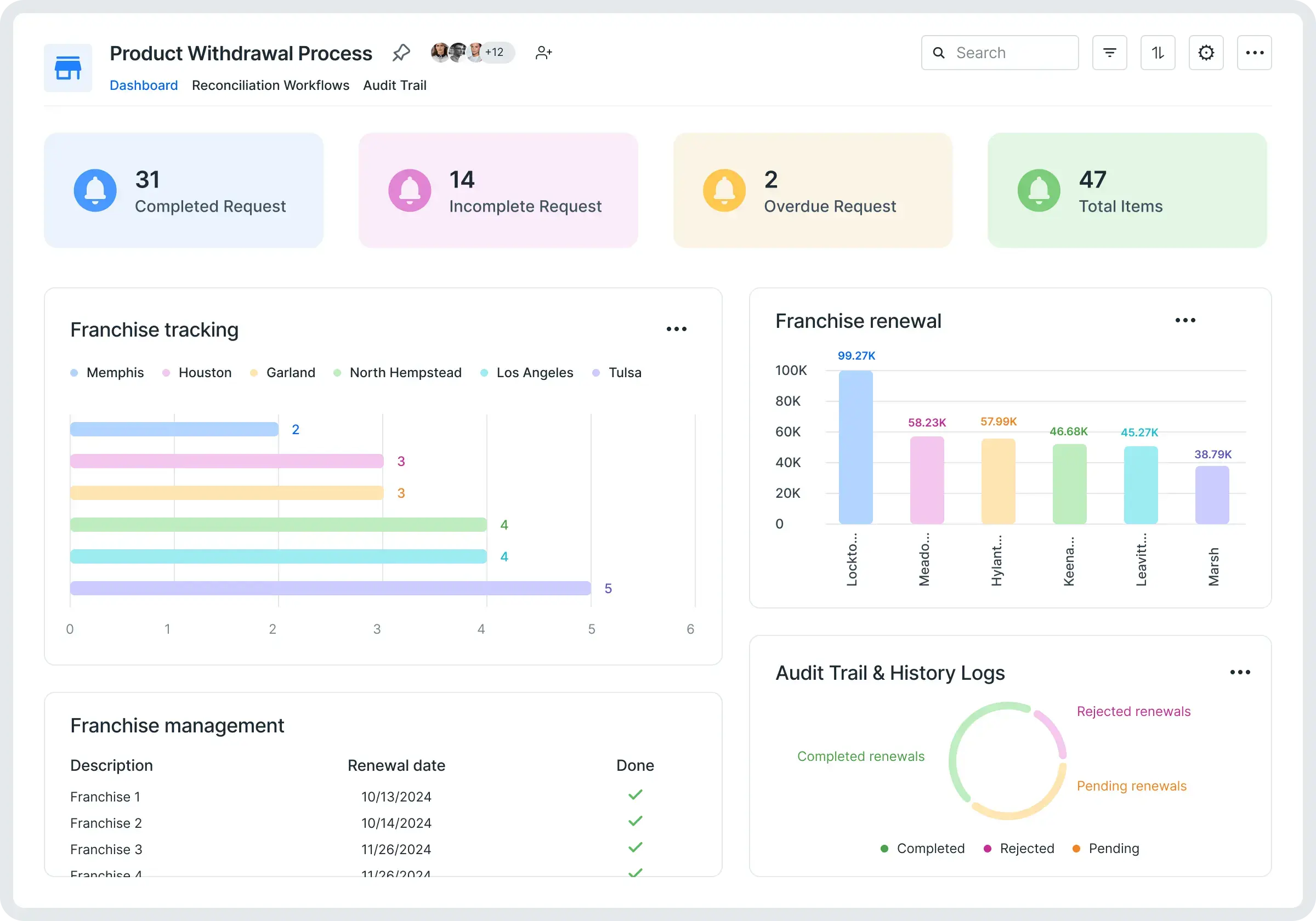1316x921 pixels.
Task: Open the Franchise tracking three-dot menu
Action: pos(676,329)
